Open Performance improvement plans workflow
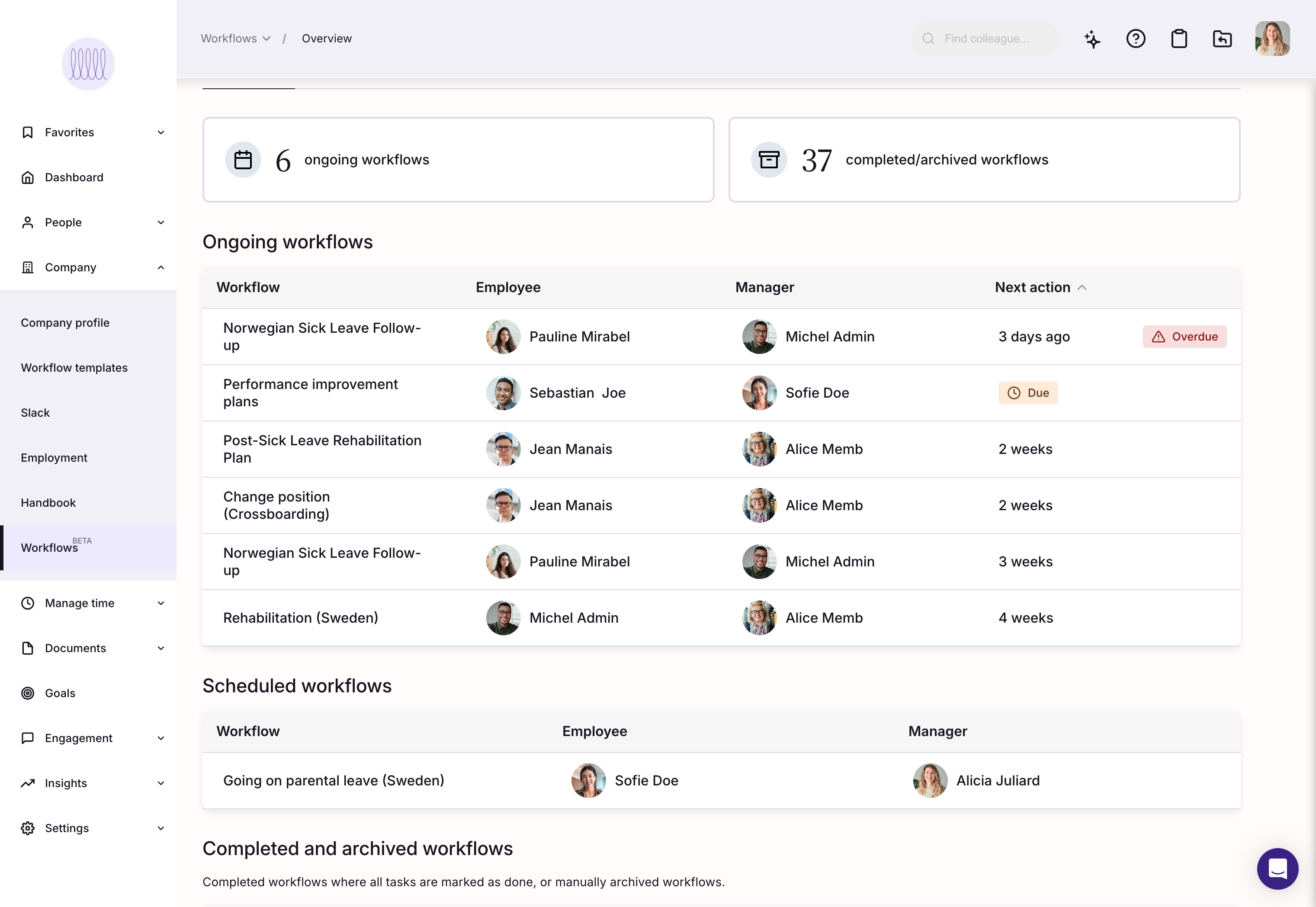The image size is (1316, 907). 310,392
